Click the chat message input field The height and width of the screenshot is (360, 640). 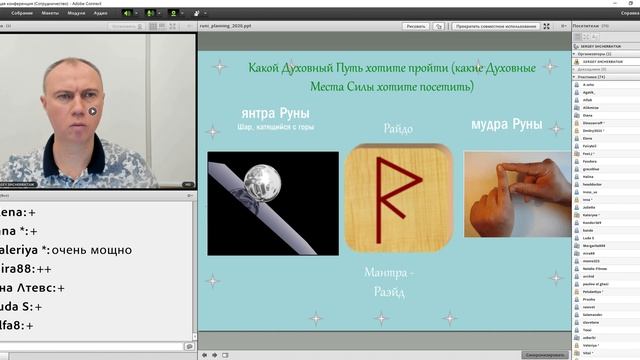(92, 347)
